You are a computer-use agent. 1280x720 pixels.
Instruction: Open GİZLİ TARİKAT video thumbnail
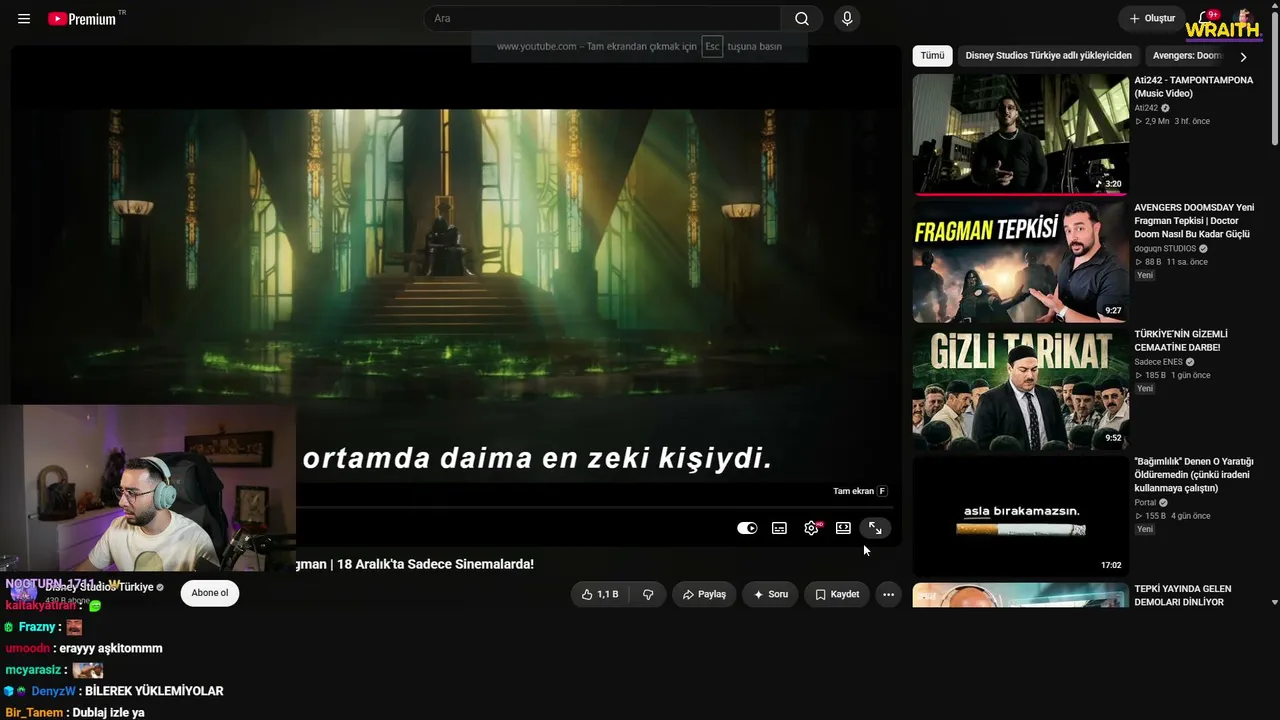point(1020,389)
